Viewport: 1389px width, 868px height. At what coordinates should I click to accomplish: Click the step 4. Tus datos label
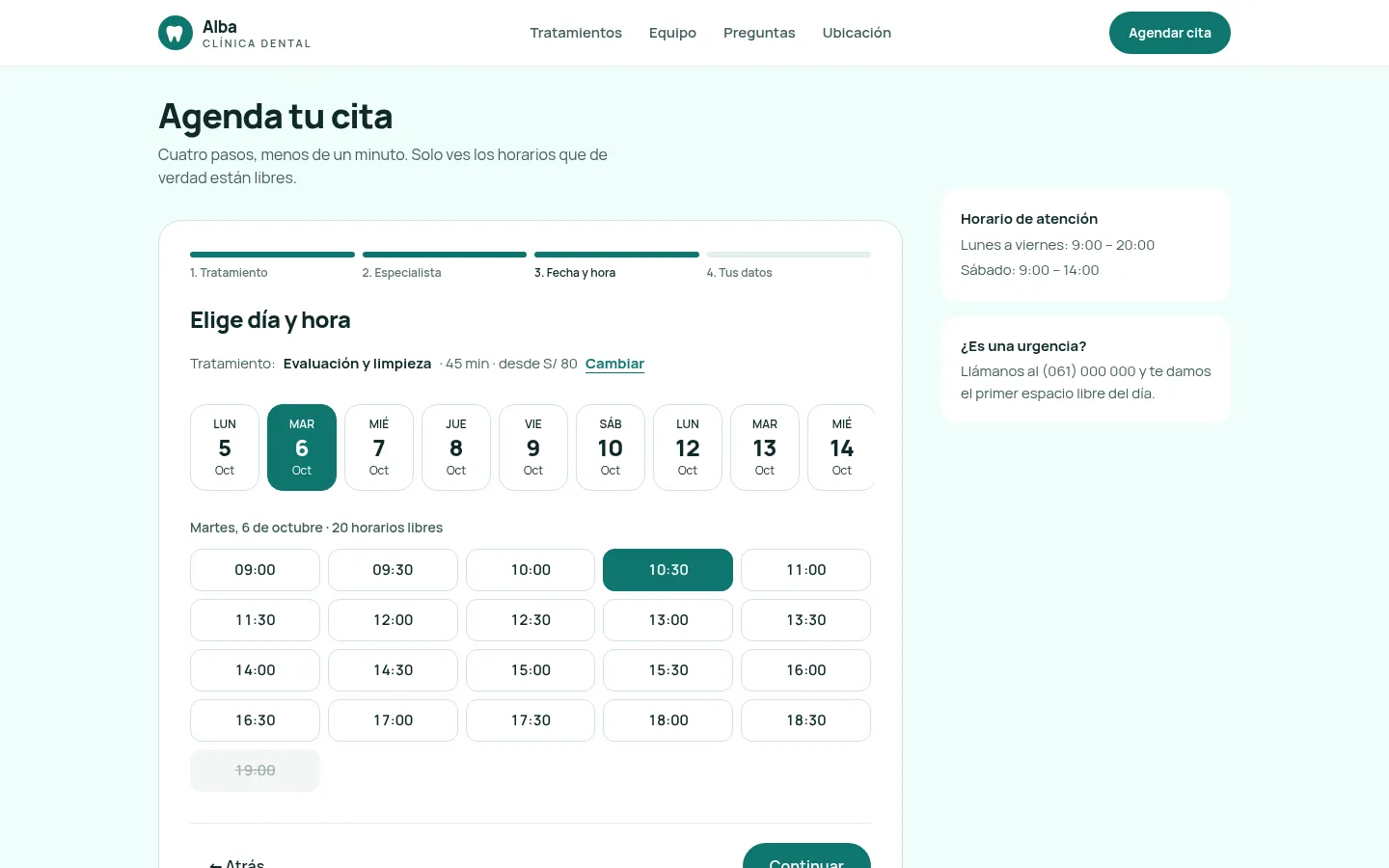739,273
